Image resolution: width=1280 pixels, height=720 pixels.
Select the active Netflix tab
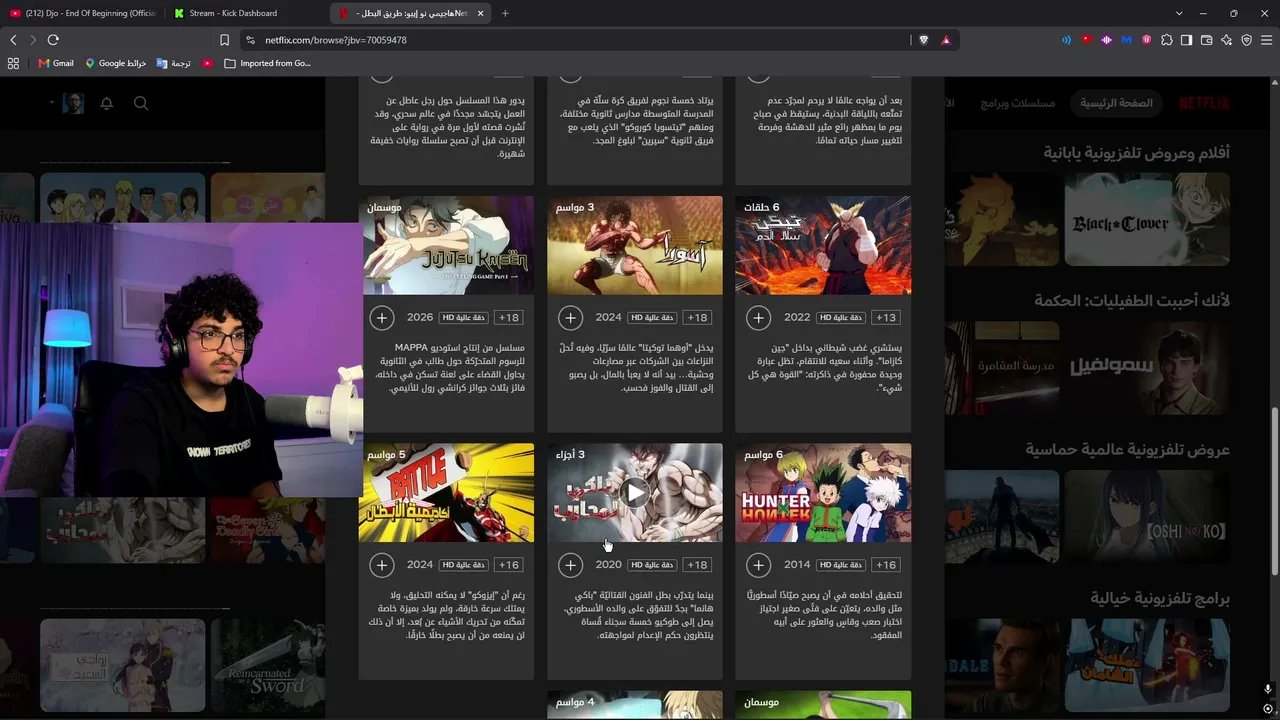coord(411,13)
